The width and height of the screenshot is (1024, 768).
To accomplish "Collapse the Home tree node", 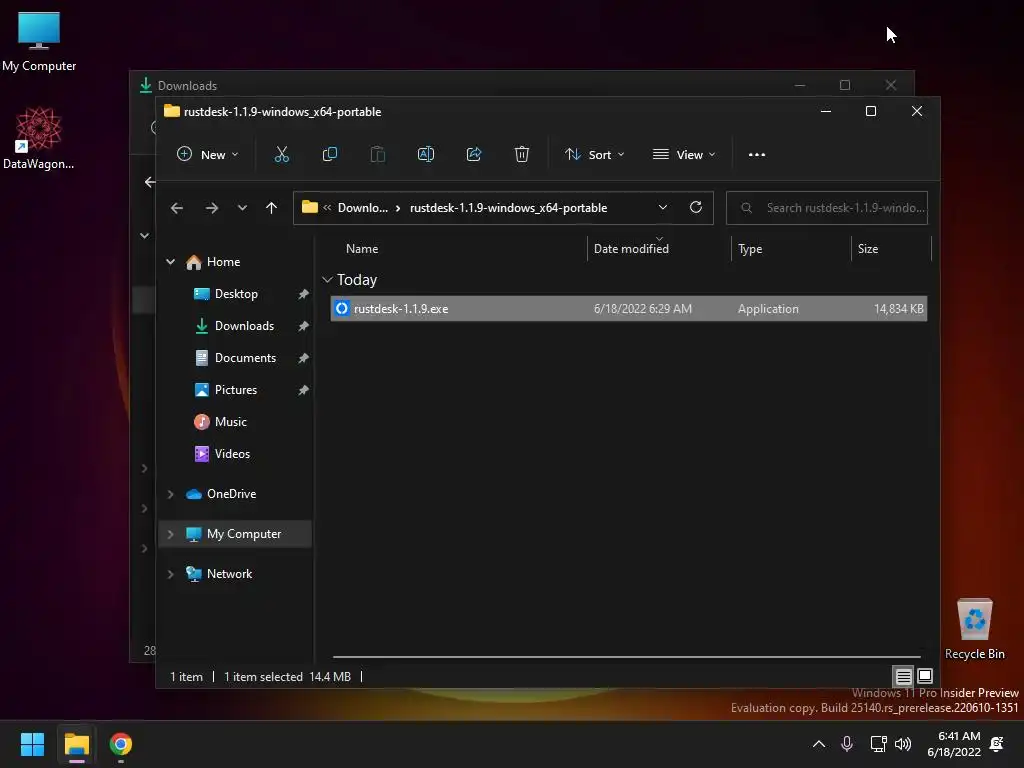I will point(170,261).
